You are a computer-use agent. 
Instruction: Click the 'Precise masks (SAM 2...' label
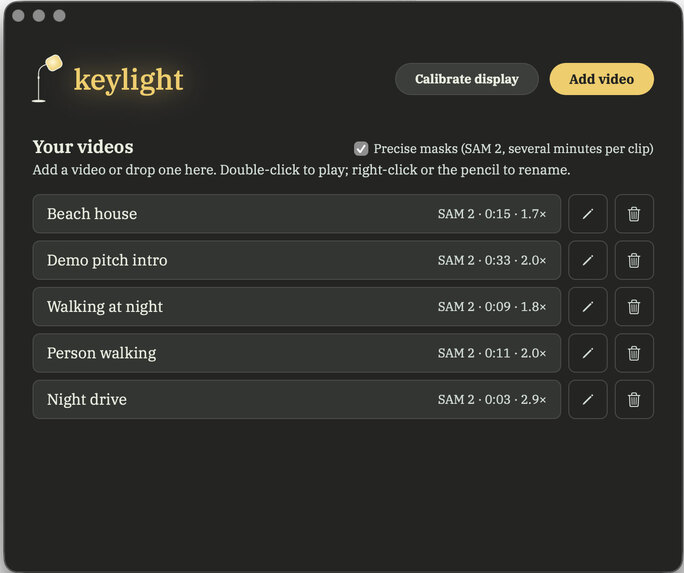tap(513, 149)
